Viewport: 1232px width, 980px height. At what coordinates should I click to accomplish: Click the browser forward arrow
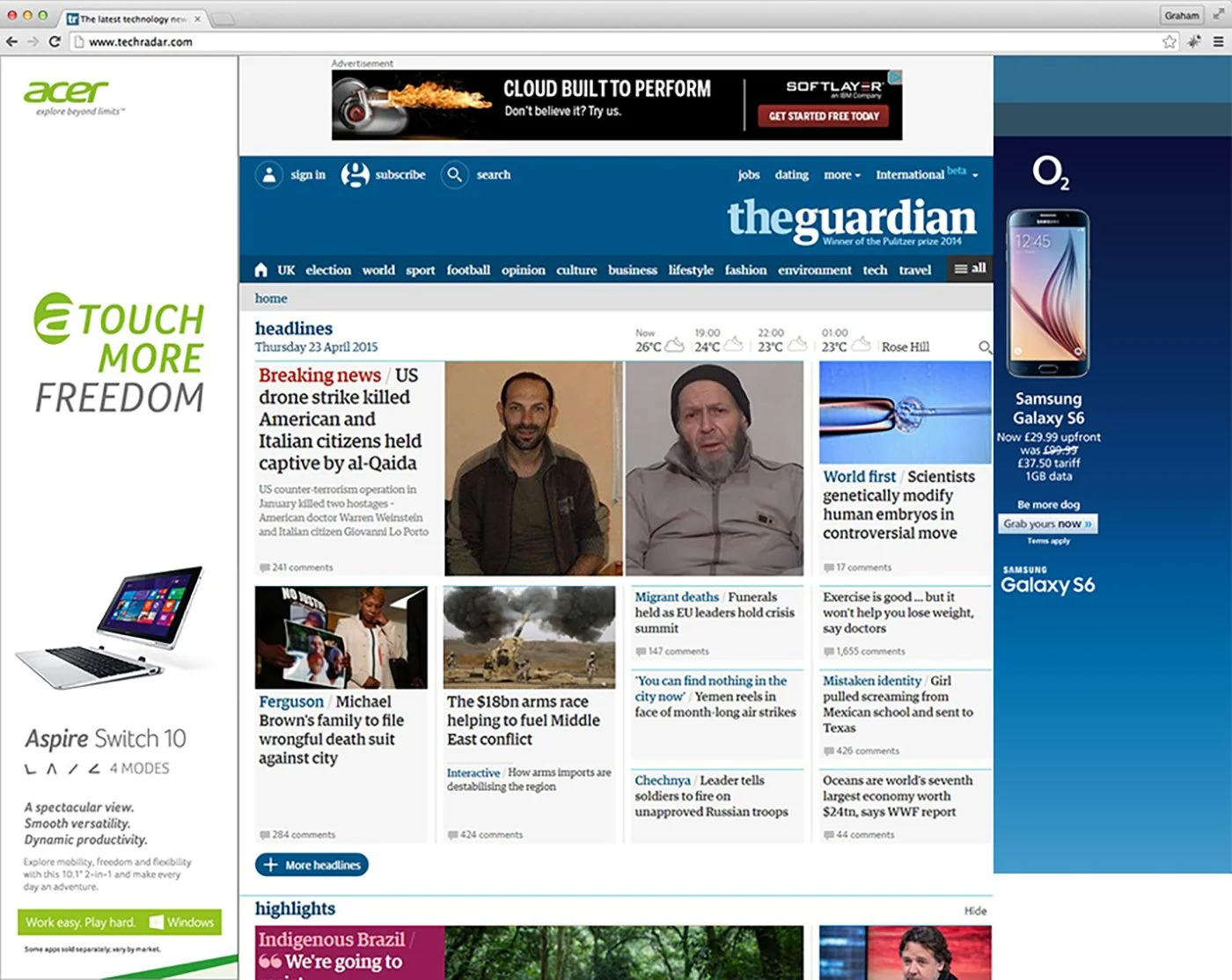tap(33, 41)
